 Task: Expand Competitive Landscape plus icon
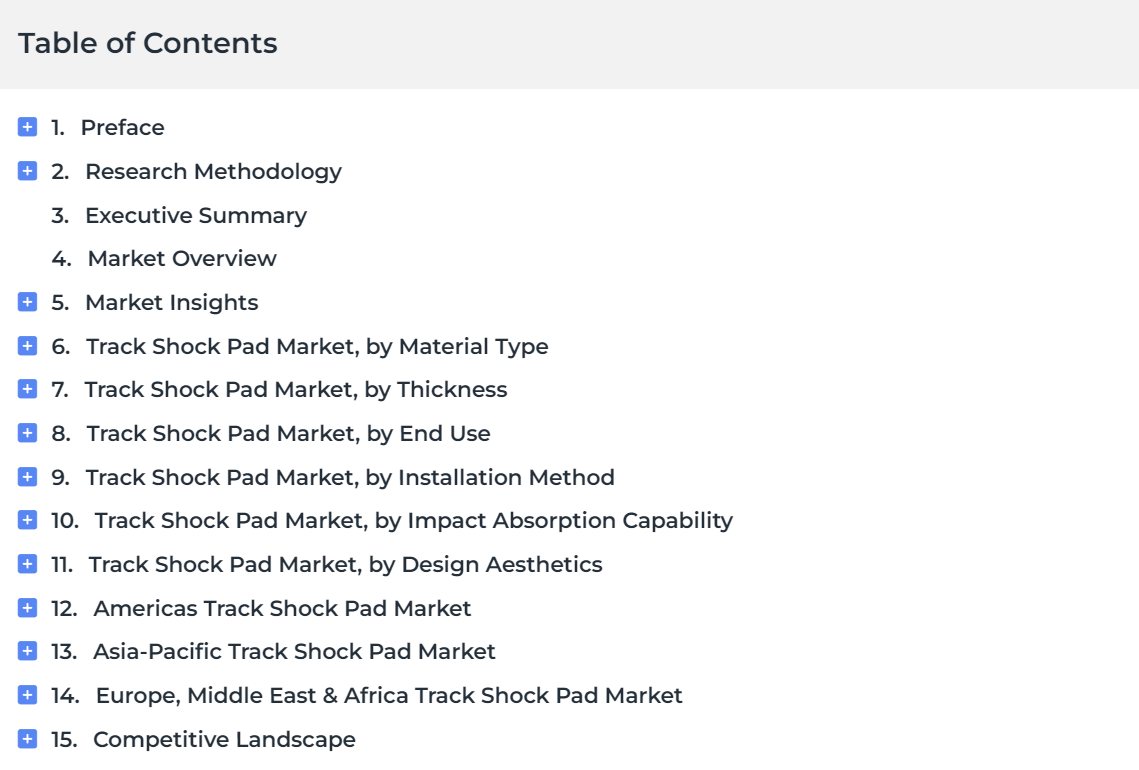28,739
